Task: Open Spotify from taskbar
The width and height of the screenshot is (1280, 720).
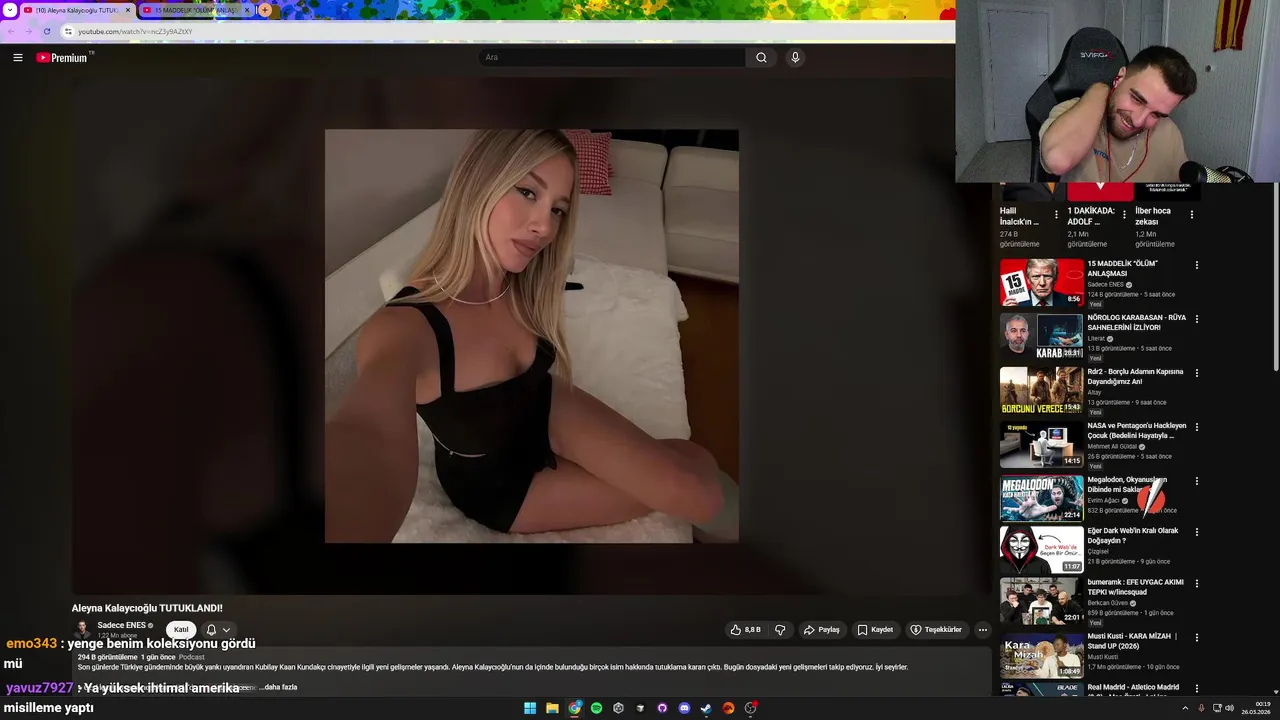Action: click(597, 708)
